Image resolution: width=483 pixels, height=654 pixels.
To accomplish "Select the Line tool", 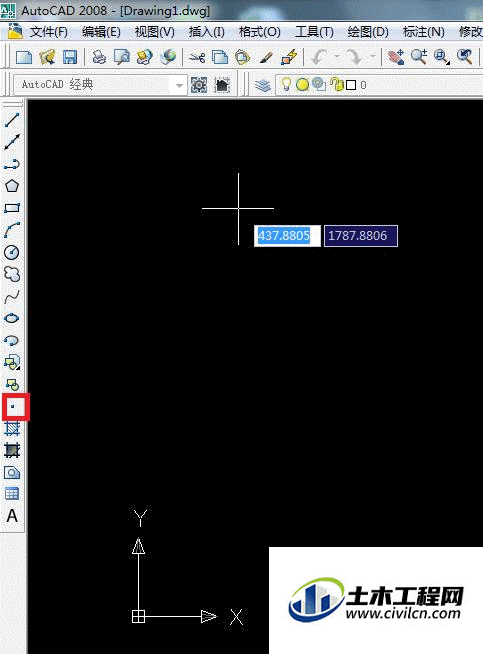I will [12, 120].
